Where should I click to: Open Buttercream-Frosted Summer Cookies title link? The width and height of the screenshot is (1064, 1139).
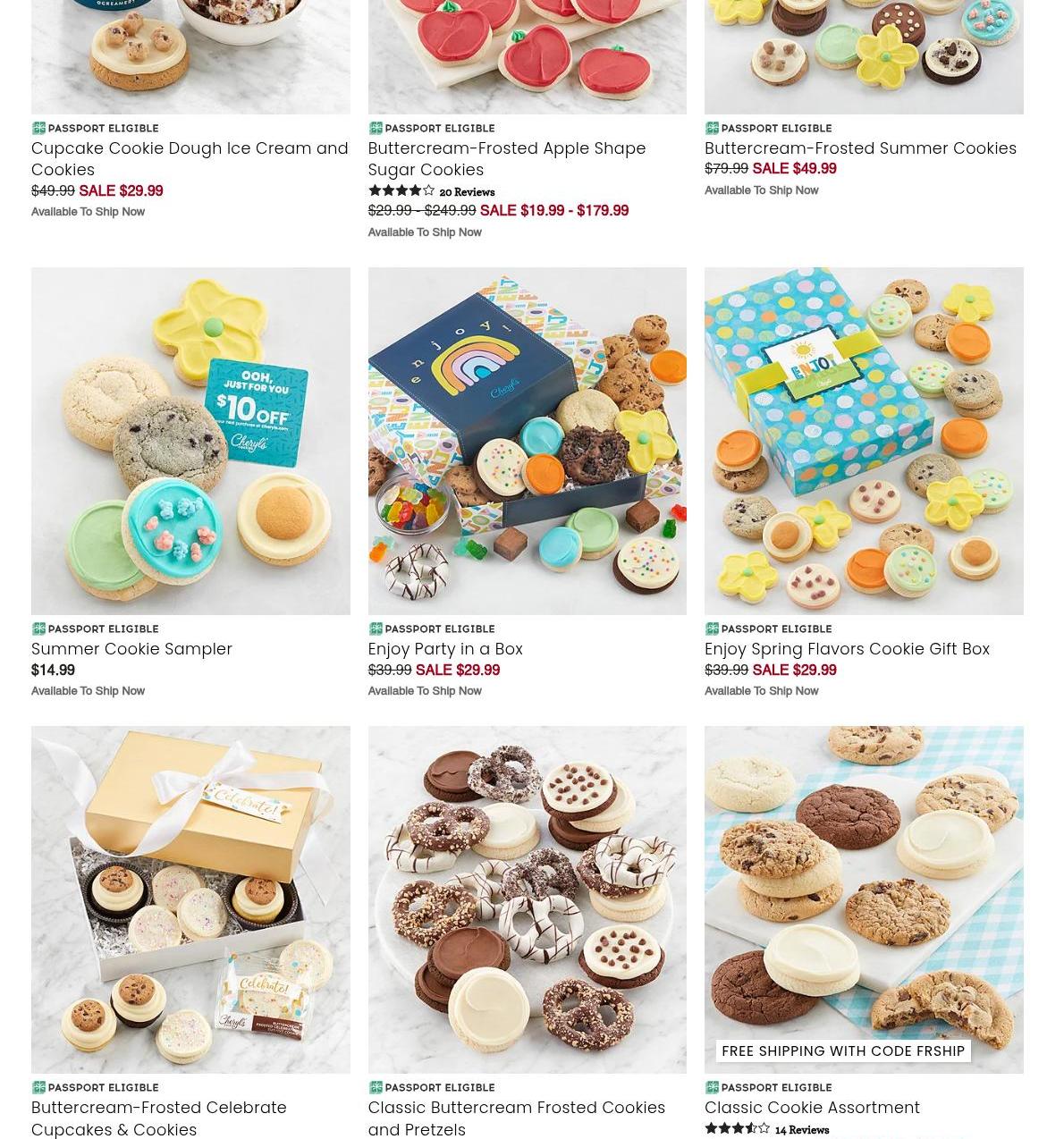(860, 148)
